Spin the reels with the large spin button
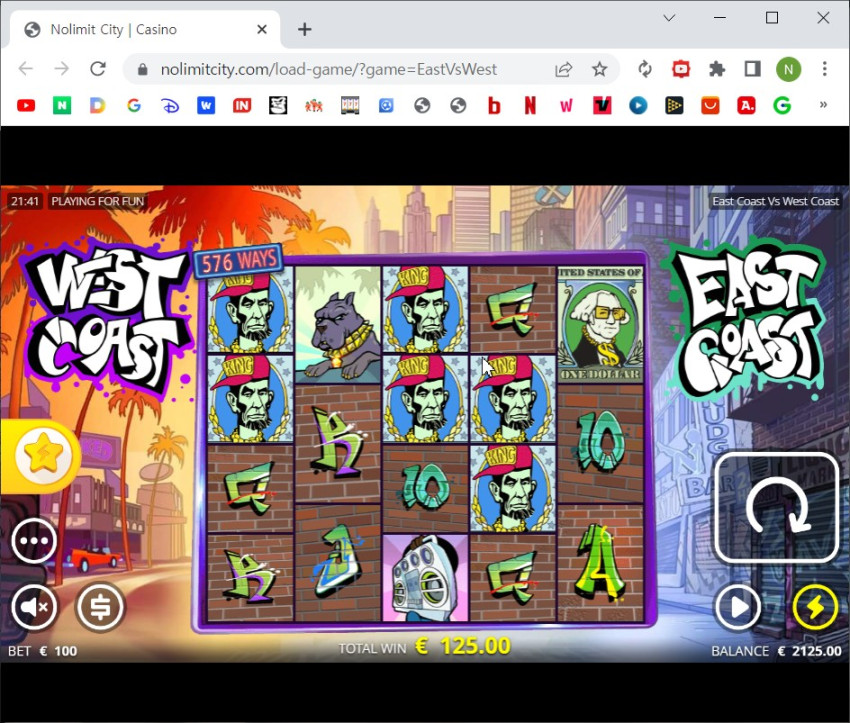The width and height of the screenshot is (850, 723). coord(777,508)
